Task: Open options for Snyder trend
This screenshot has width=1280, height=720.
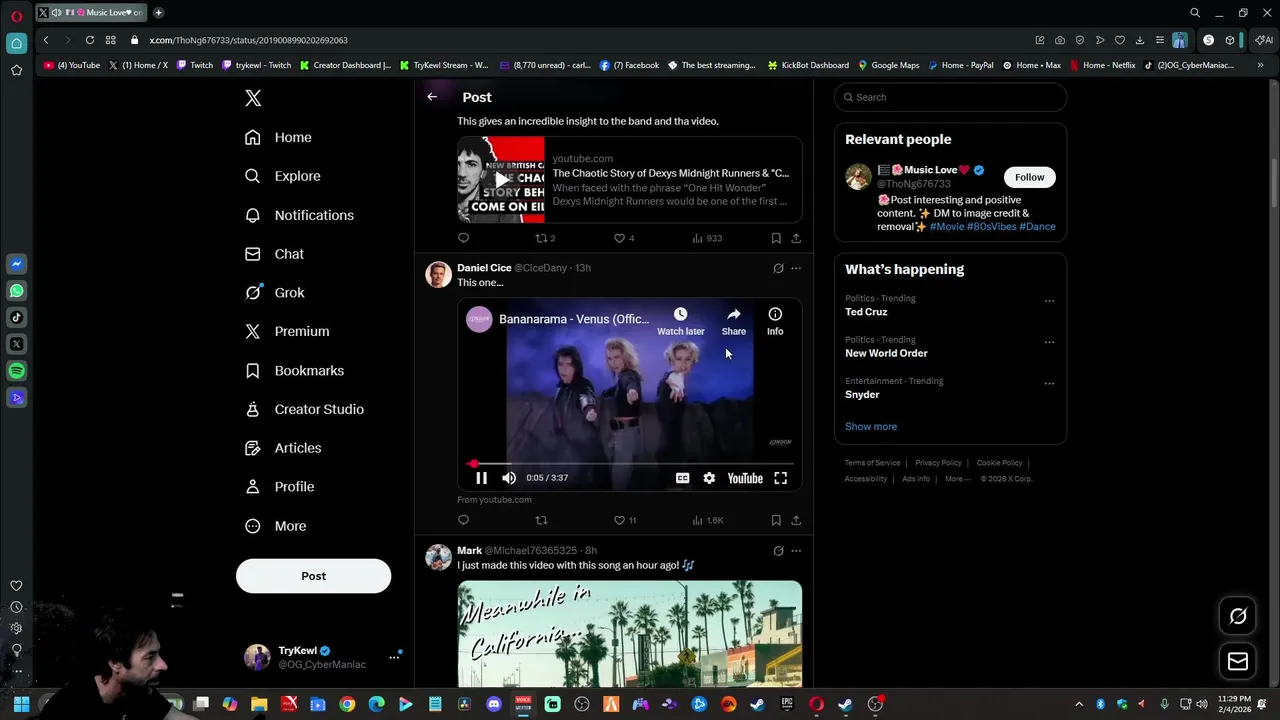Action: coord(1049,383)
